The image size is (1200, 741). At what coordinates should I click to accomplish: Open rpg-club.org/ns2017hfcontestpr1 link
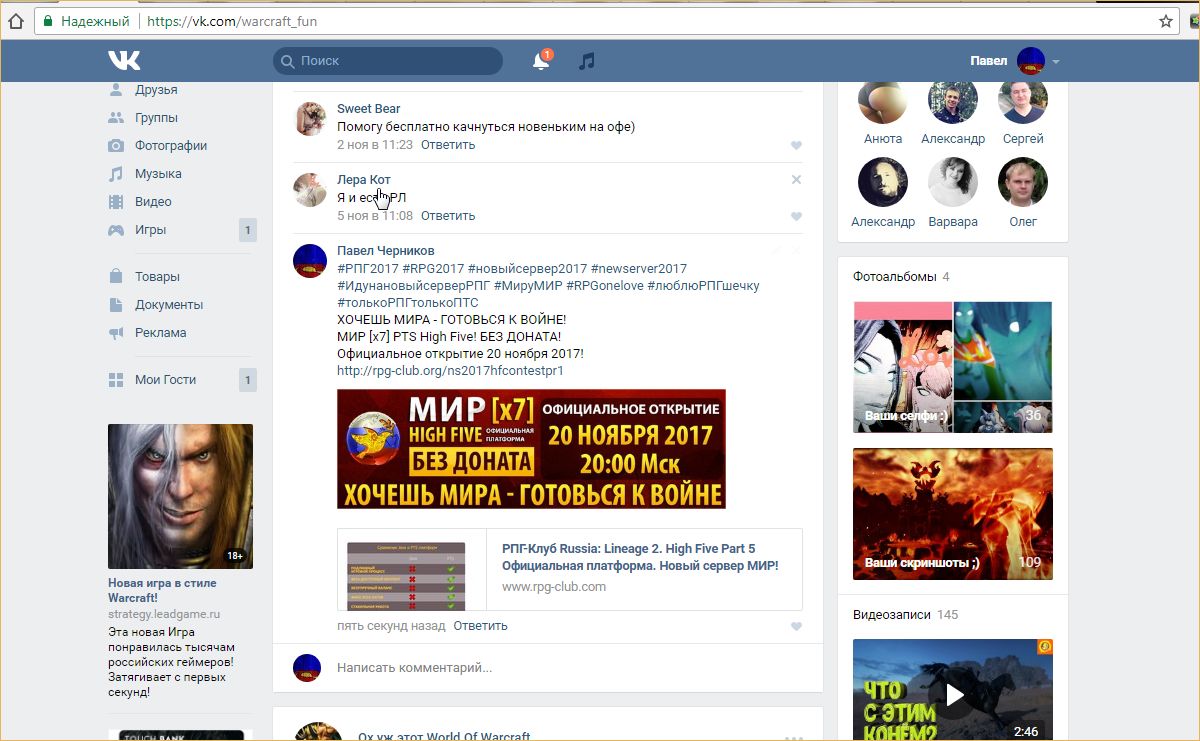450,370
